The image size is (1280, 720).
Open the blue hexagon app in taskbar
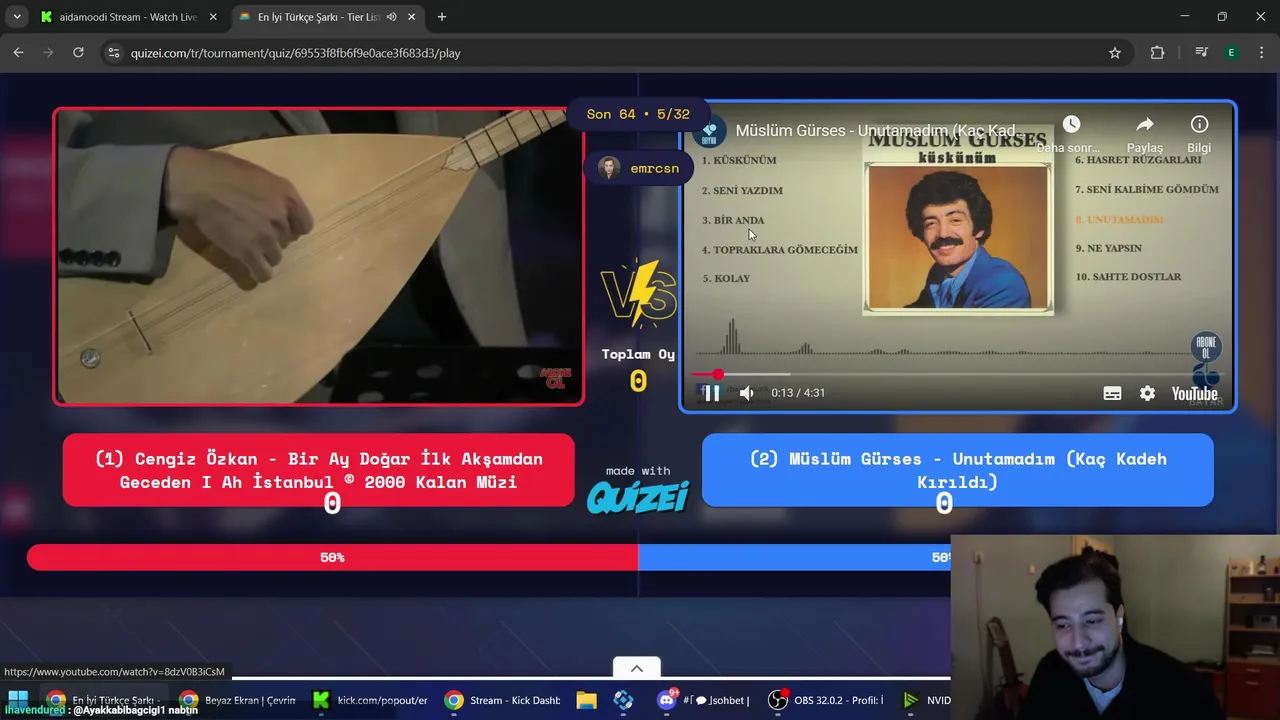(x=624, y=700)
